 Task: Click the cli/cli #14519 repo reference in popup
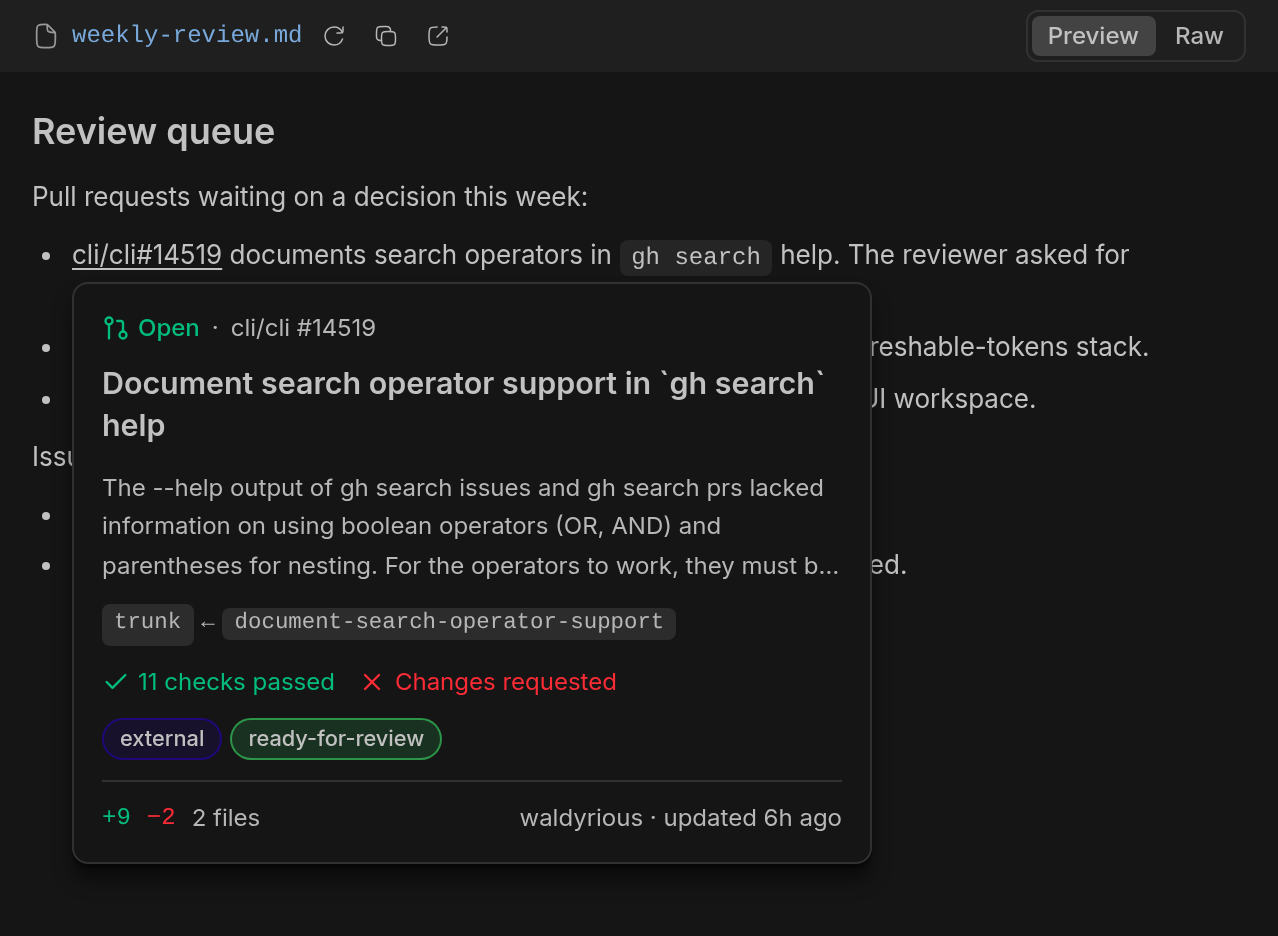[x=303, y=328]
